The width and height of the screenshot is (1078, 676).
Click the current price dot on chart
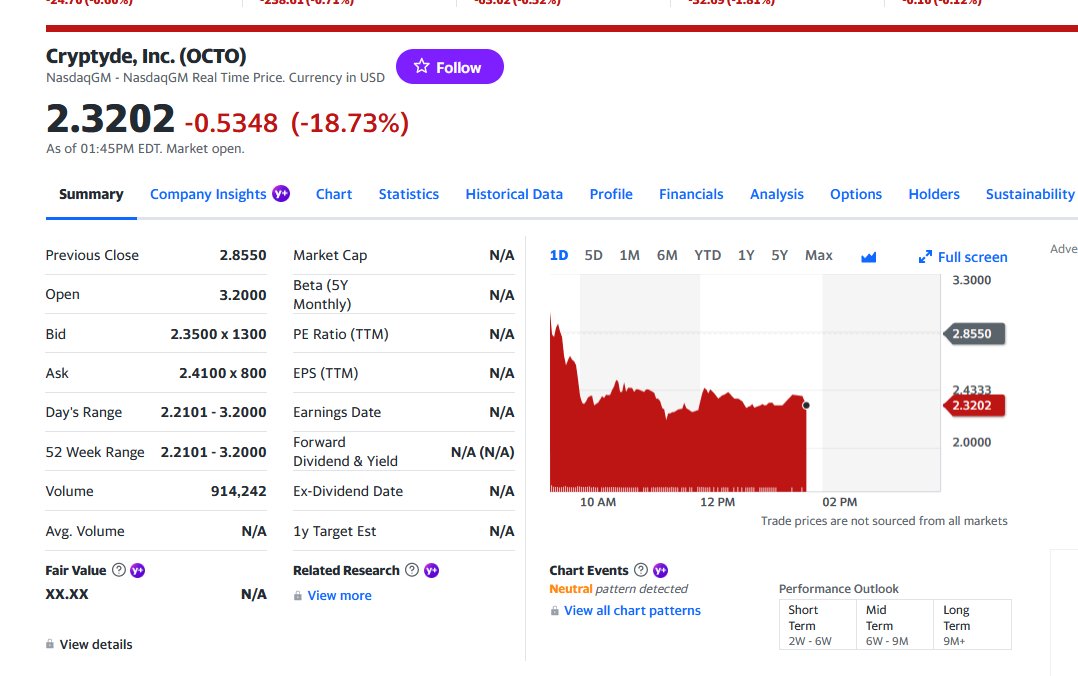click(x=806, y=405)
